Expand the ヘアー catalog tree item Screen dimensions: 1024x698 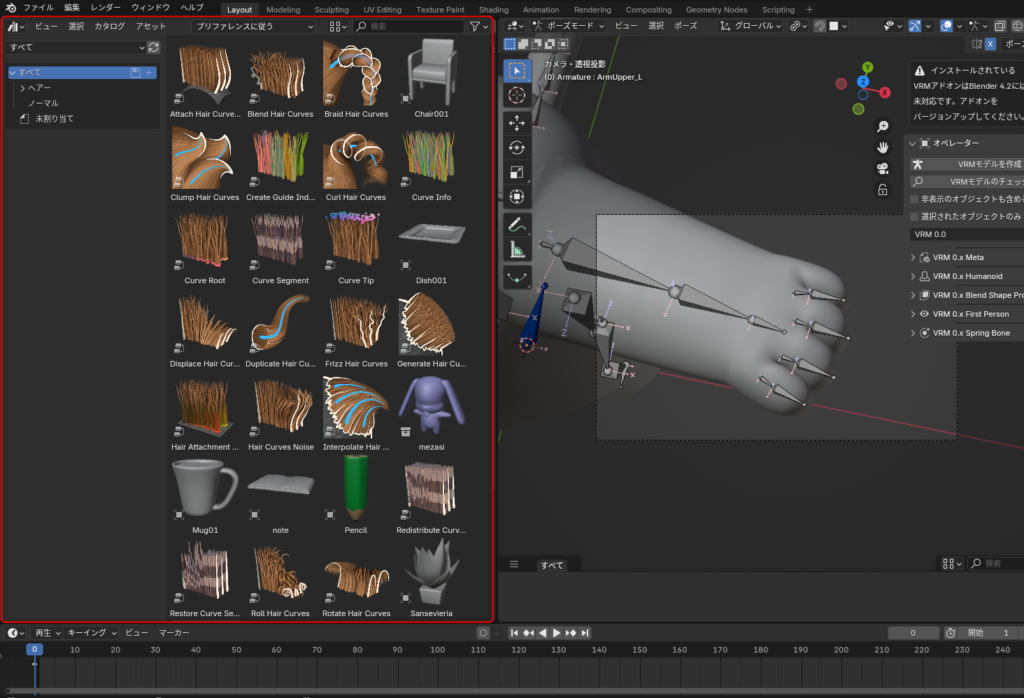click(22, 88)
